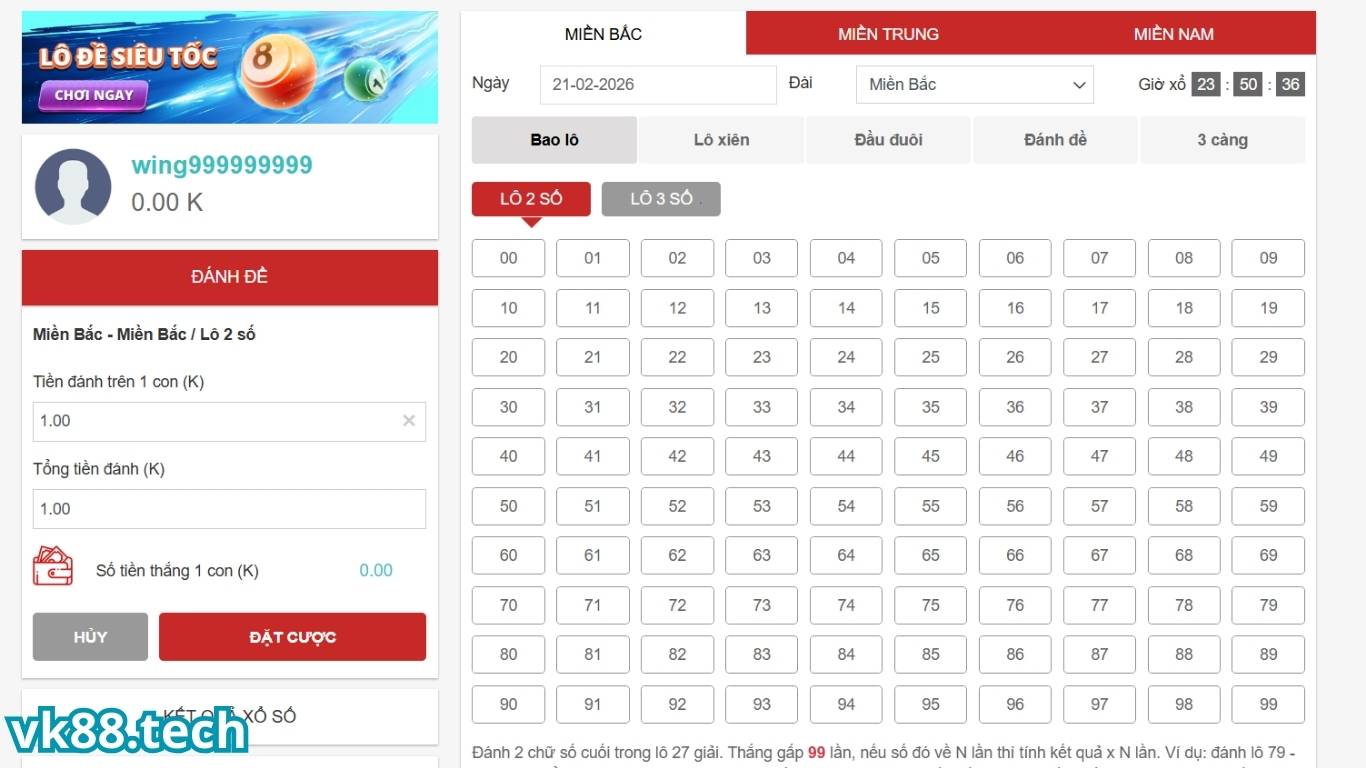Viewport: 1366px width, 768px height.
Task: Switch to the Miền Nam tab
Action: [x=1173, y=34]
